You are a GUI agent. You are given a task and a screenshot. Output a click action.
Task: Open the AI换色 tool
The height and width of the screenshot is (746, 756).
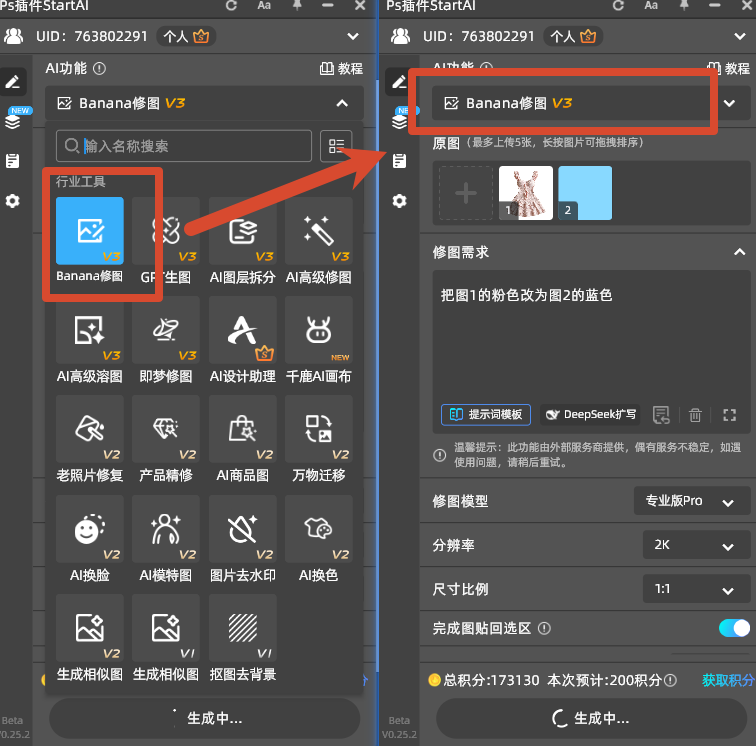click(x=319, y=529)
